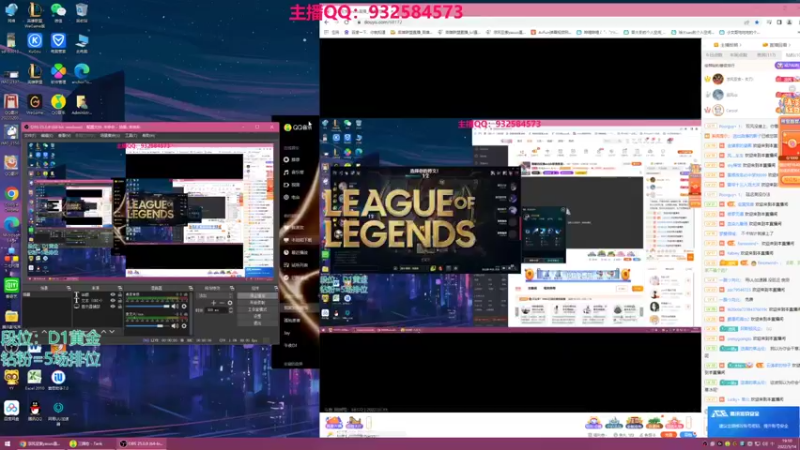800x450 pixels.
Task: Open the Network desktop icon
Action: tap(11, 11)
